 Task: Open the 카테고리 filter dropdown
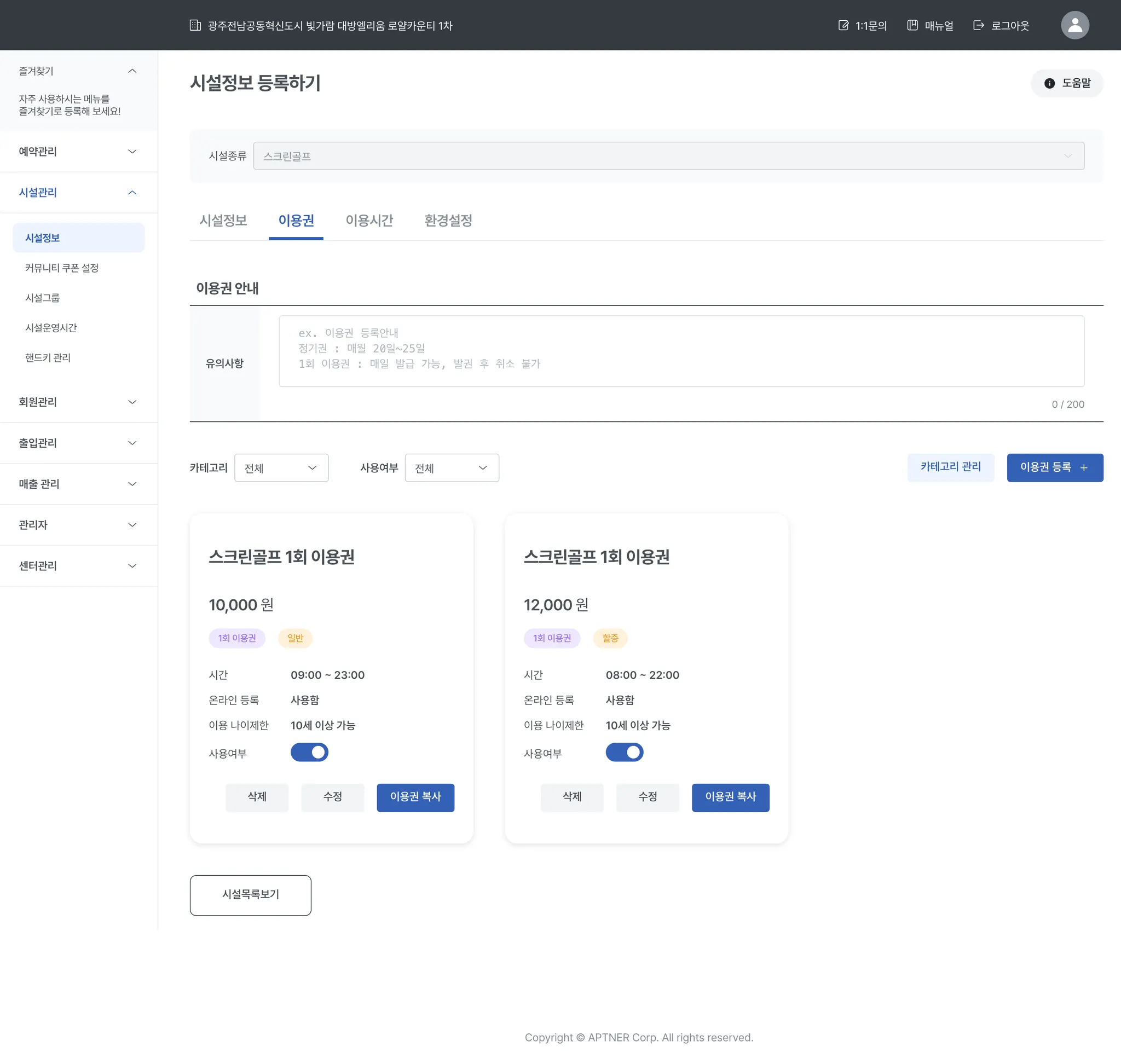click(281, 468)
